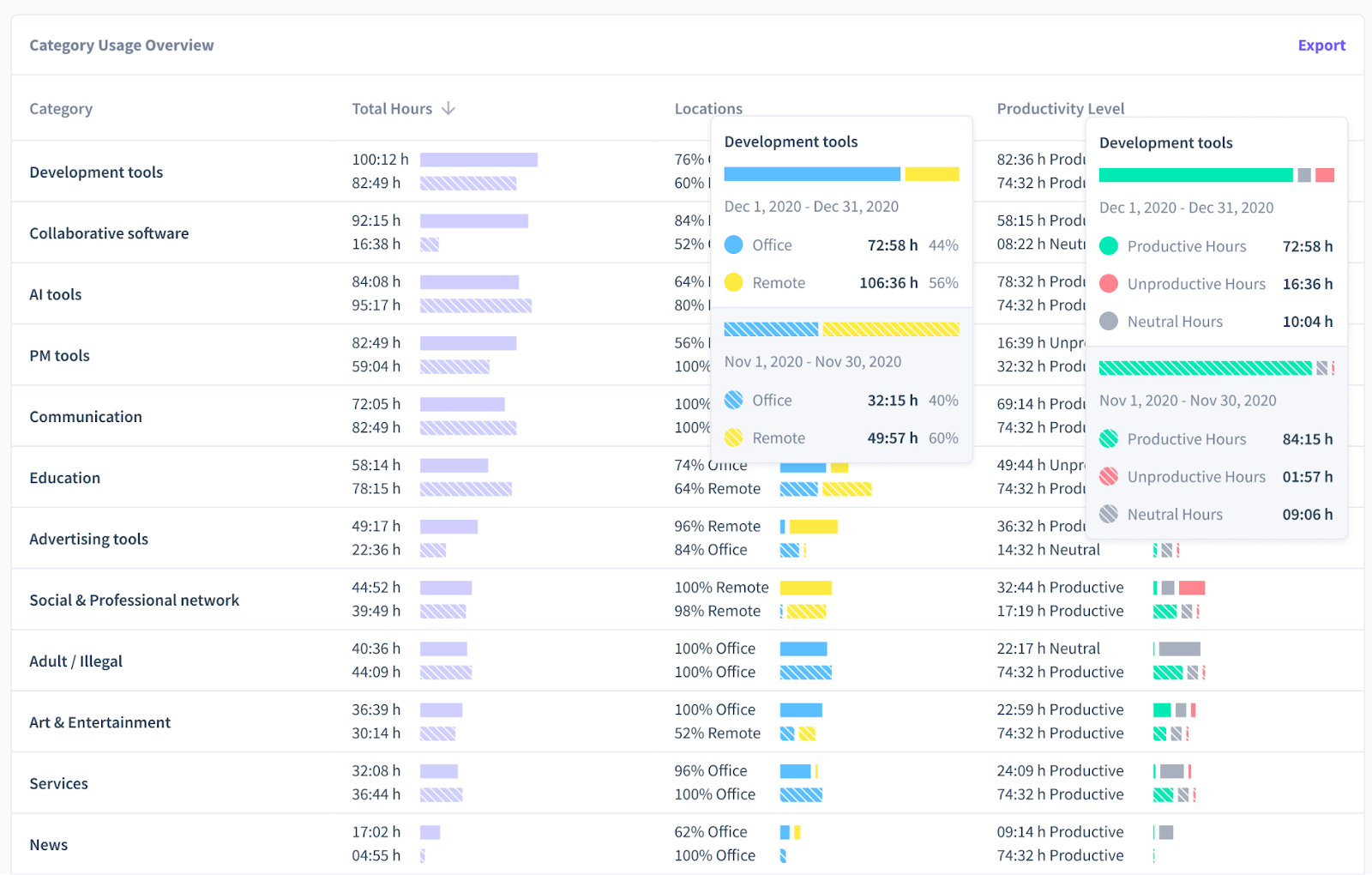The height and width of the screenshot is (875, 1372).
Task: Click the striped Unproductive Hours dot for November
Action: point(1109,476)
